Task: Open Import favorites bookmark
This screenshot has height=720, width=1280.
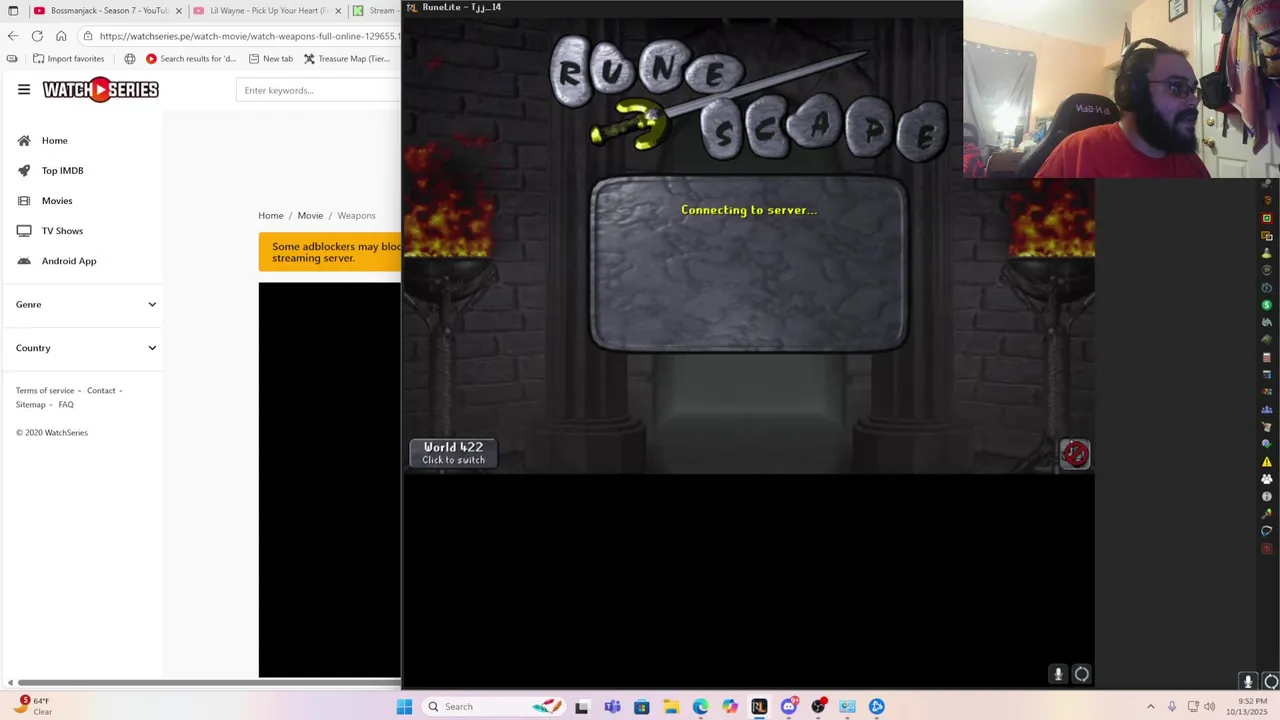Action: point(68,59)
